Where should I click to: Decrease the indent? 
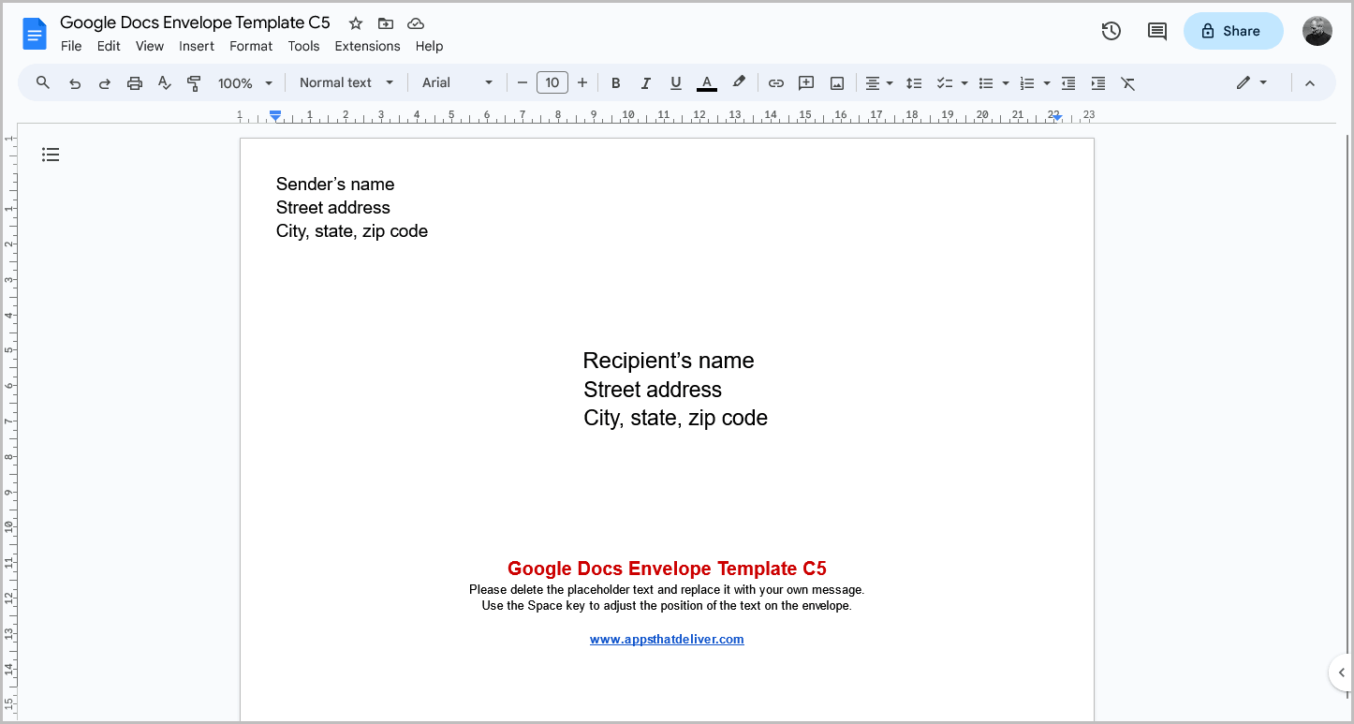click(x=1068, y=83)
